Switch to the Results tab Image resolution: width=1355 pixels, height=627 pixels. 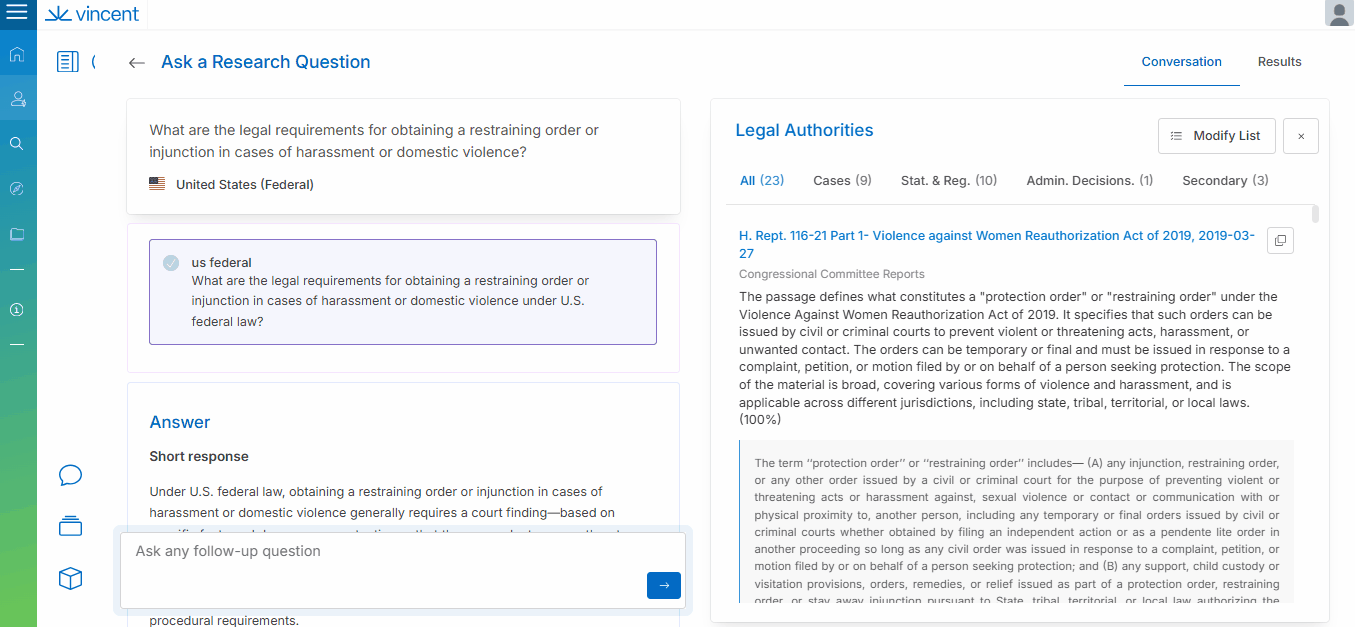(1279, 62)
